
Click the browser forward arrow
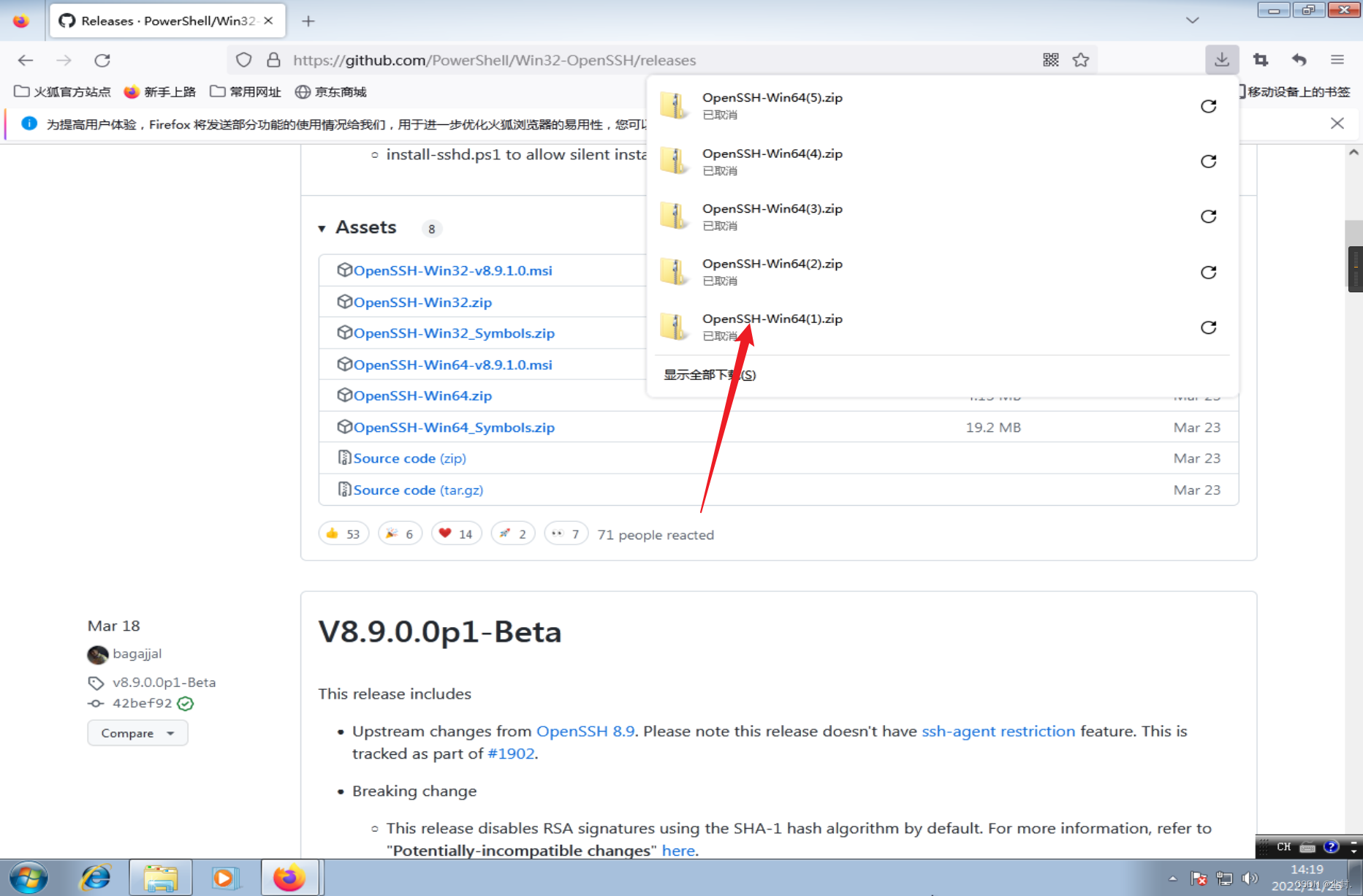click(x=64, y=61)
